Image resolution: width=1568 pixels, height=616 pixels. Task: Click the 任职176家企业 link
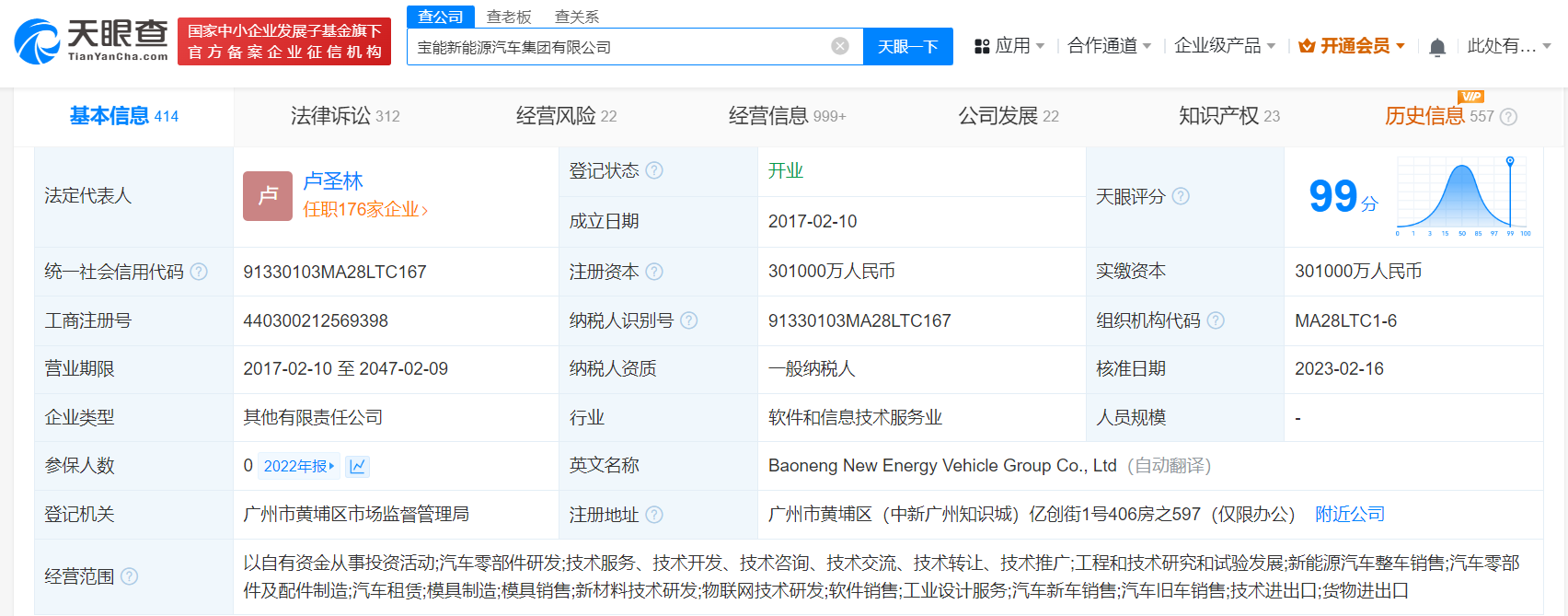(x=364, y=210)
